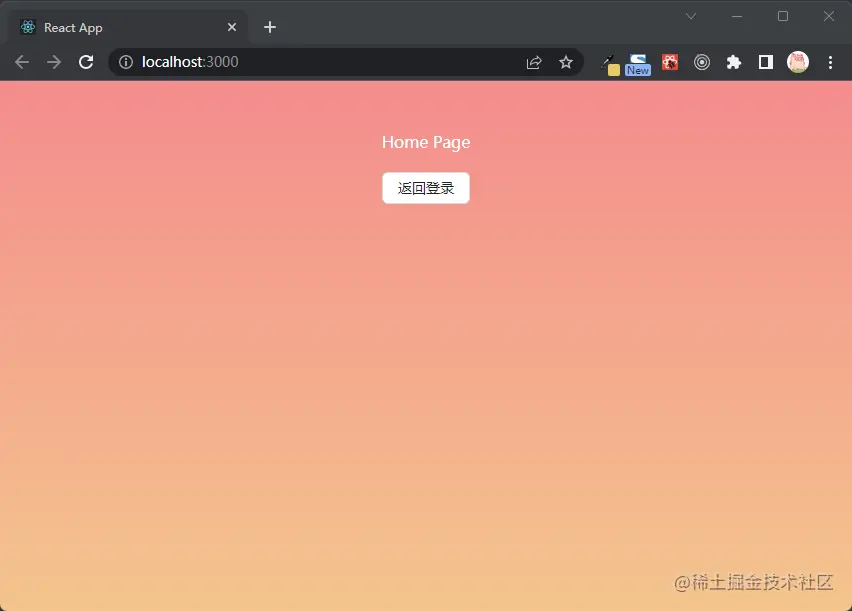
Task: Click the forward navigation arrow
Action: 54,61
